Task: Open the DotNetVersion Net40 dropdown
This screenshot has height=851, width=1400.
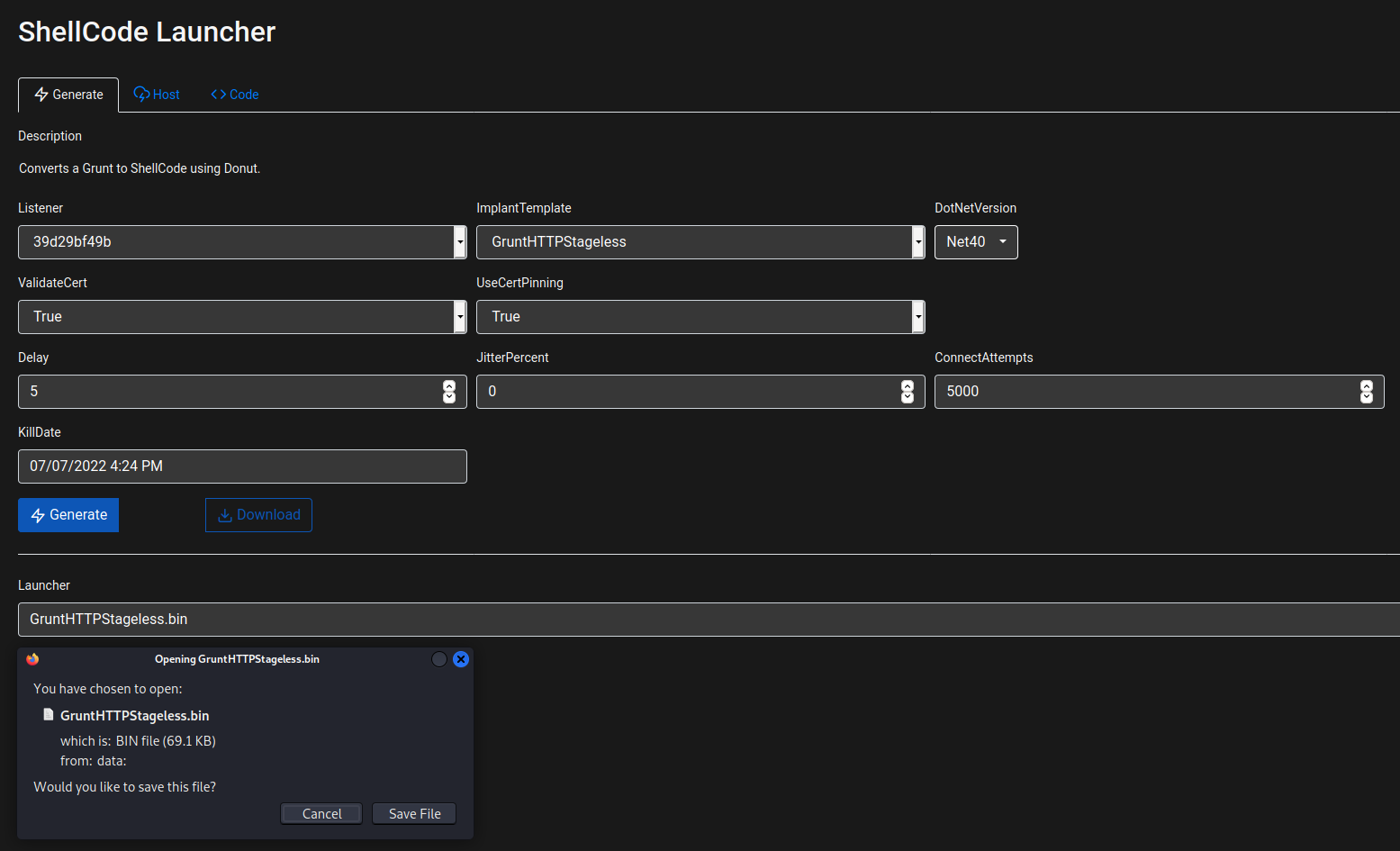Action: click(976, 242)
